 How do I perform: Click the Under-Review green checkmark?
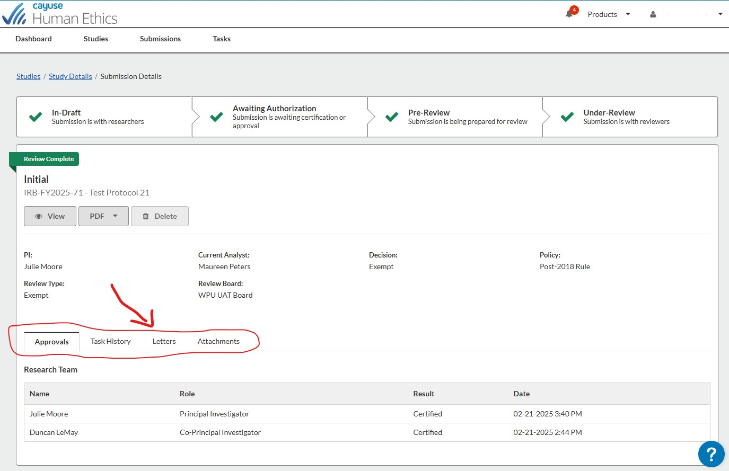(567, 117)
